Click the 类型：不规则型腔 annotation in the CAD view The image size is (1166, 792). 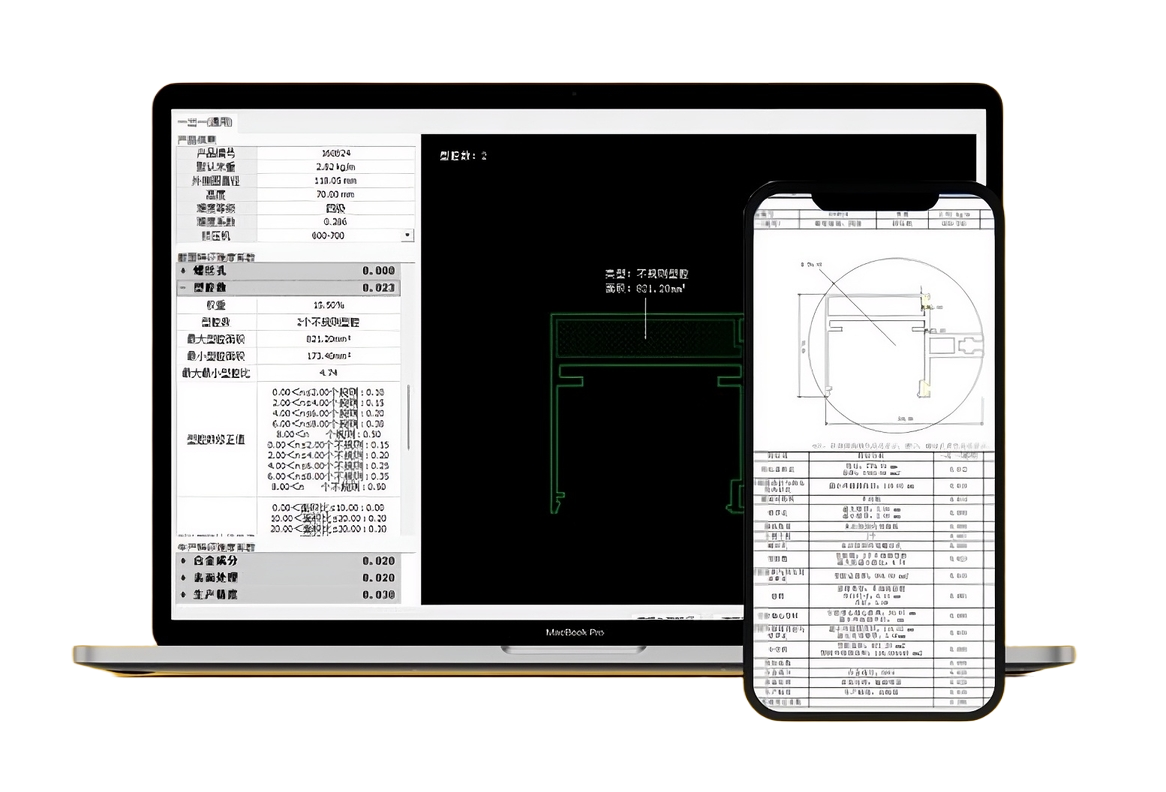[646, 274]
